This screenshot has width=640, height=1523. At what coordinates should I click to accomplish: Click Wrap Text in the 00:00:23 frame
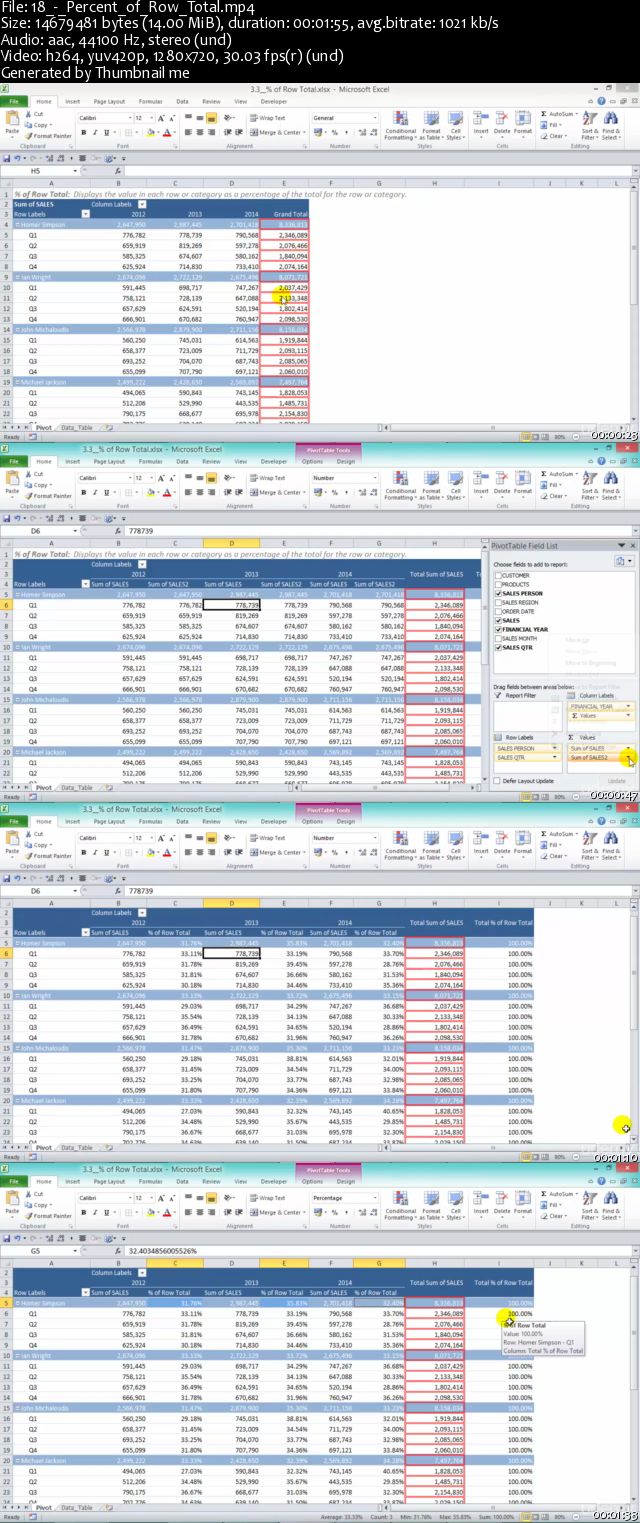267,118
